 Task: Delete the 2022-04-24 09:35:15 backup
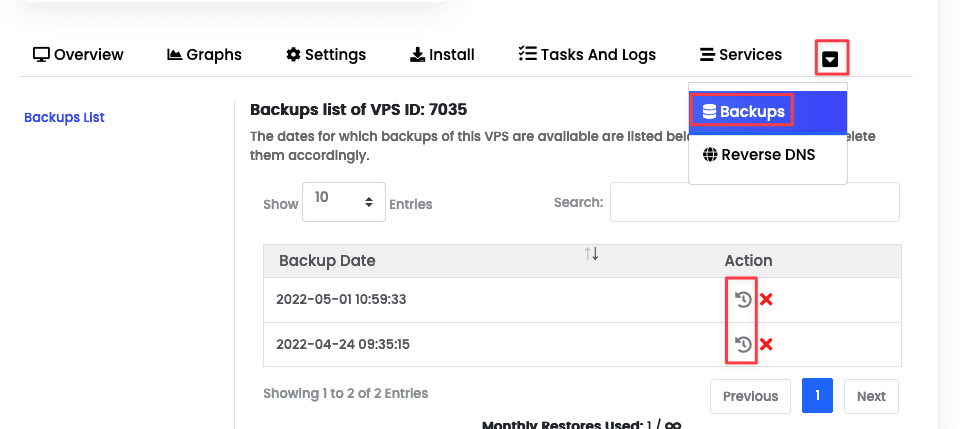[766, 345]
